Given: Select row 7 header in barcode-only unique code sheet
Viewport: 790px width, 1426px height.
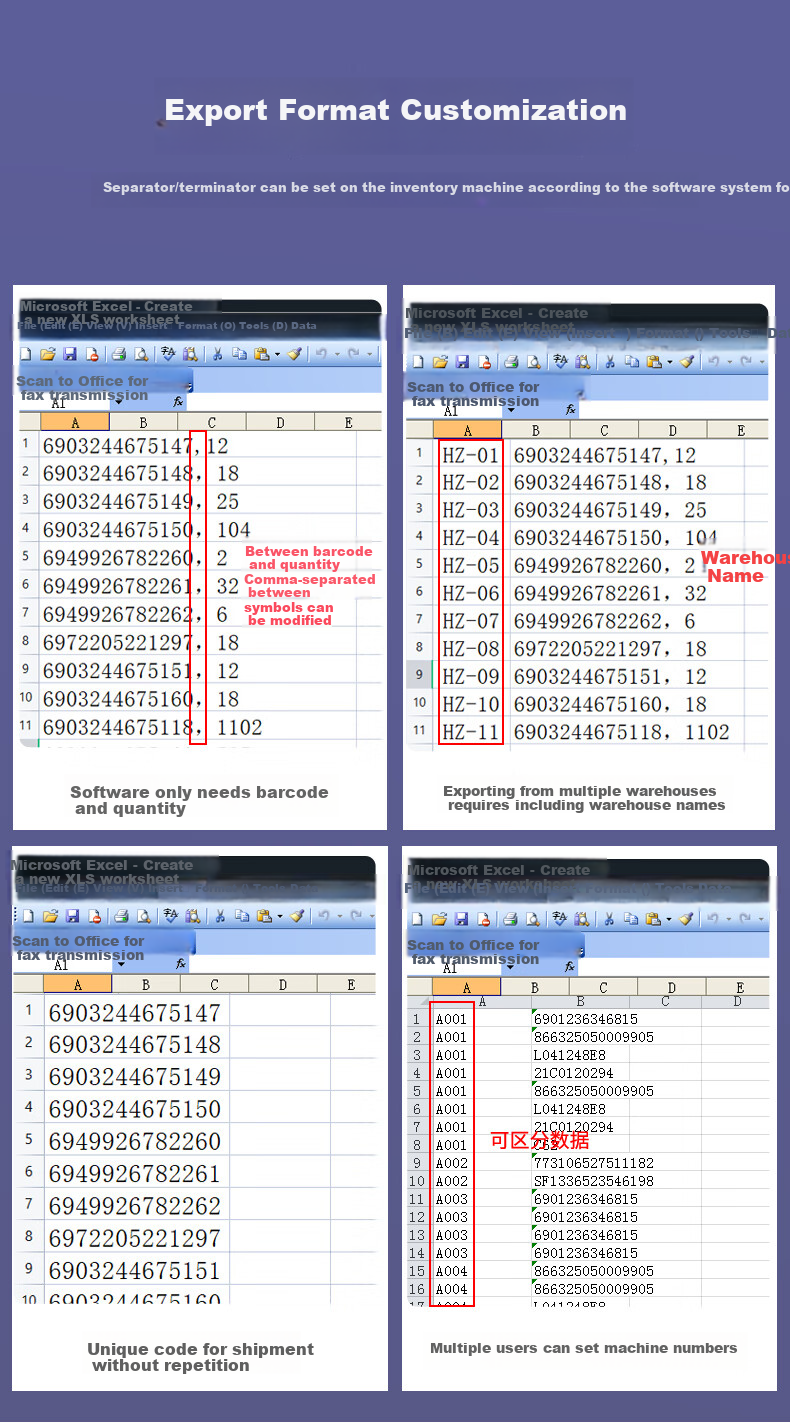Looking at the screenshot, I should click(29, 1205).
